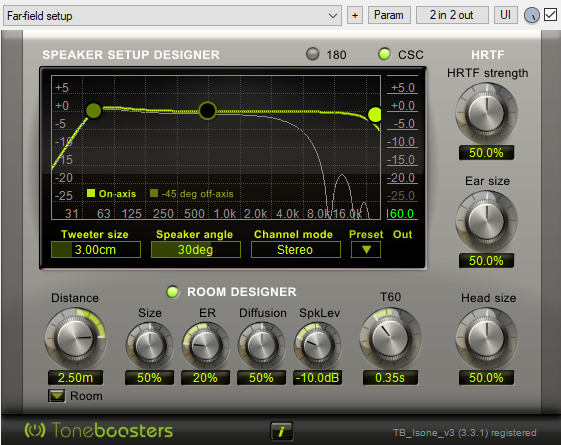561x445 pixels.
Task: Click the HRTF strength knob
Action: pos(487,113)
